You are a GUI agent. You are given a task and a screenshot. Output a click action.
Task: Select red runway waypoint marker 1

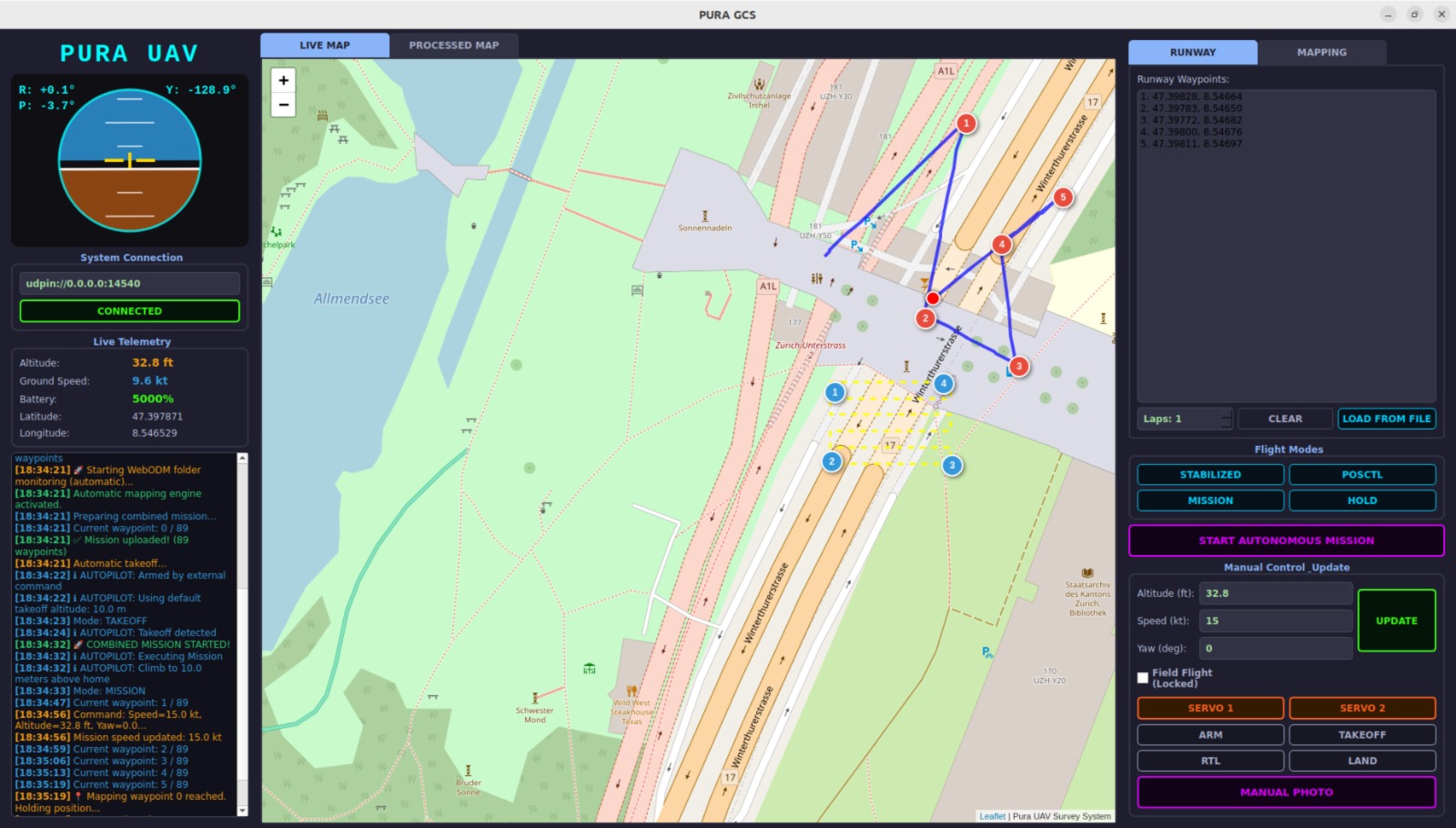point(966,123)
